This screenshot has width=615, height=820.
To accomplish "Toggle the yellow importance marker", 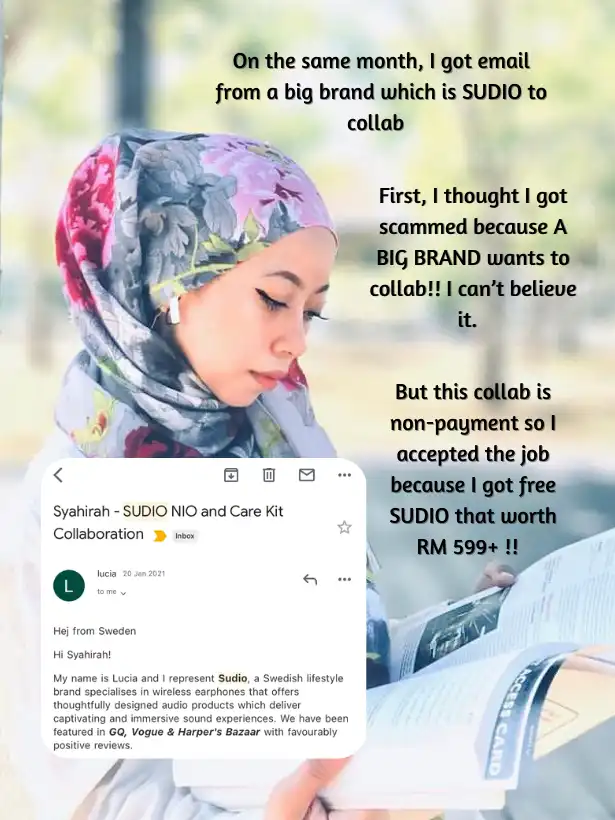I will coord(160,536).
